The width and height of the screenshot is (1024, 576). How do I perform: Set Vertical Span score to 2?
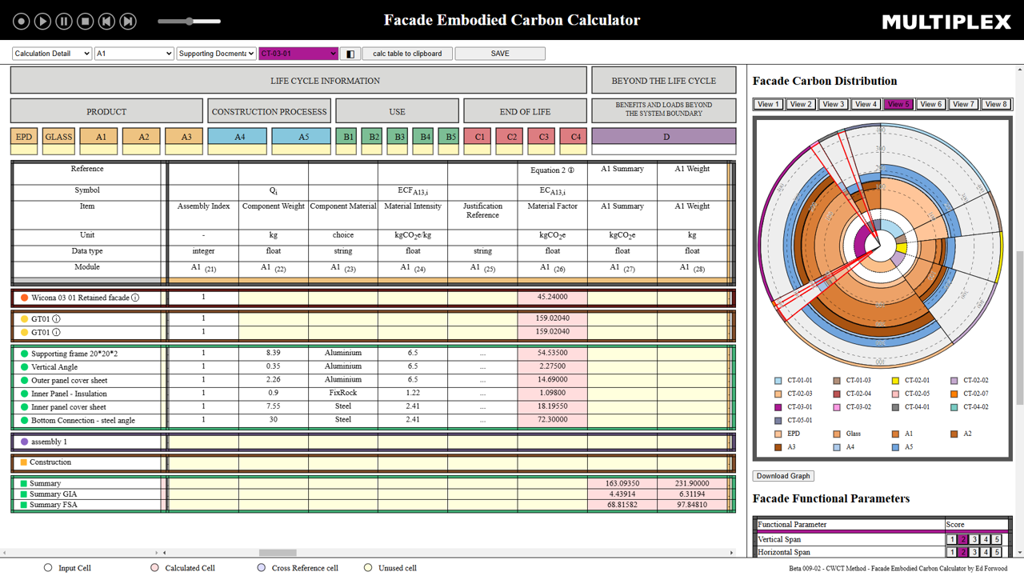[963, 539]
